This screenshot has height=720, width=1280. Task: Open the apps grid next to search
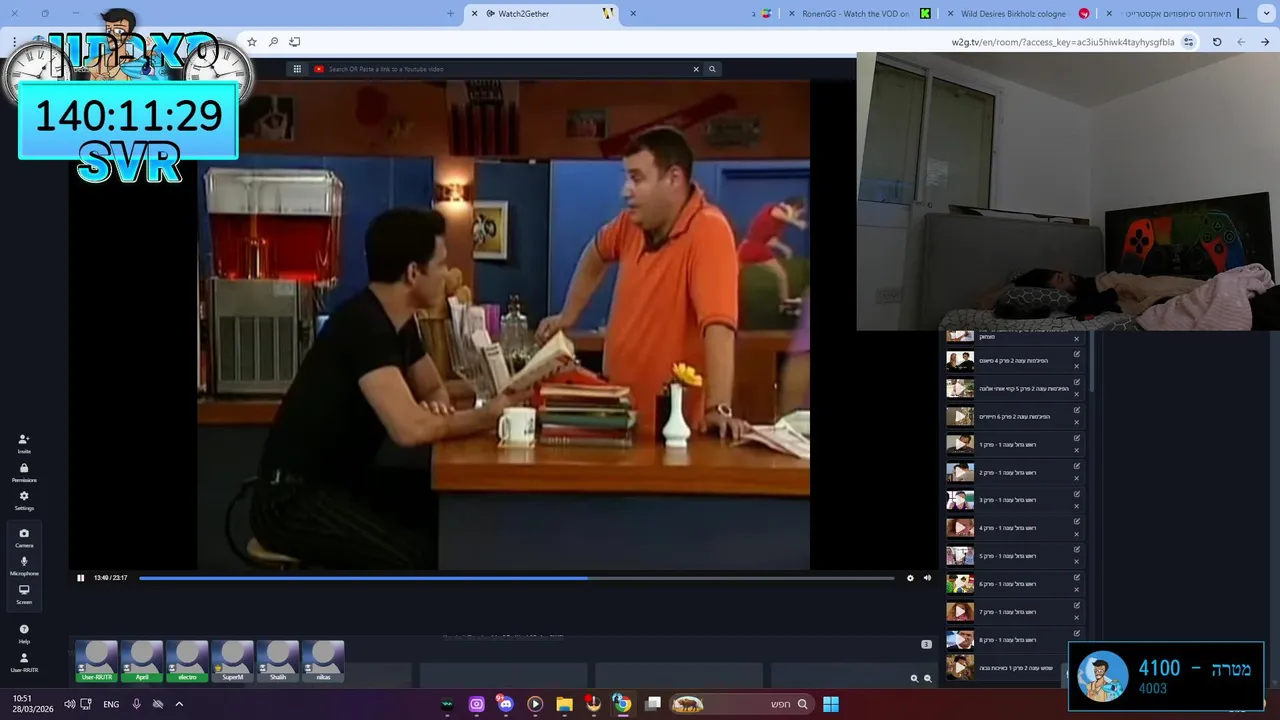click(297, 69)
